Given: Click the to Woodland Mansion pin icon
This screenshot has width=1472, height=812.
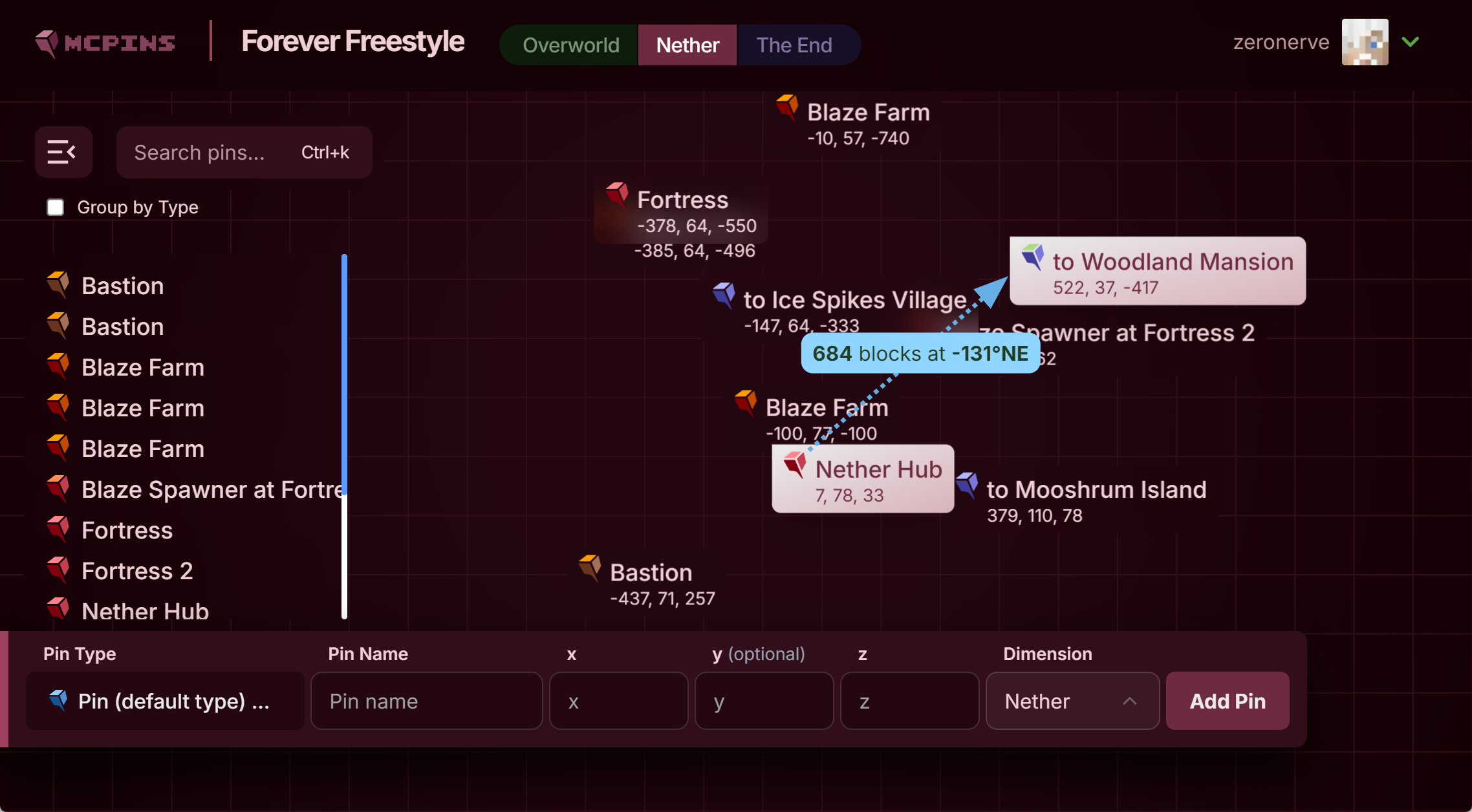Looking at the screenshot, I should [x=1033, y=257].
